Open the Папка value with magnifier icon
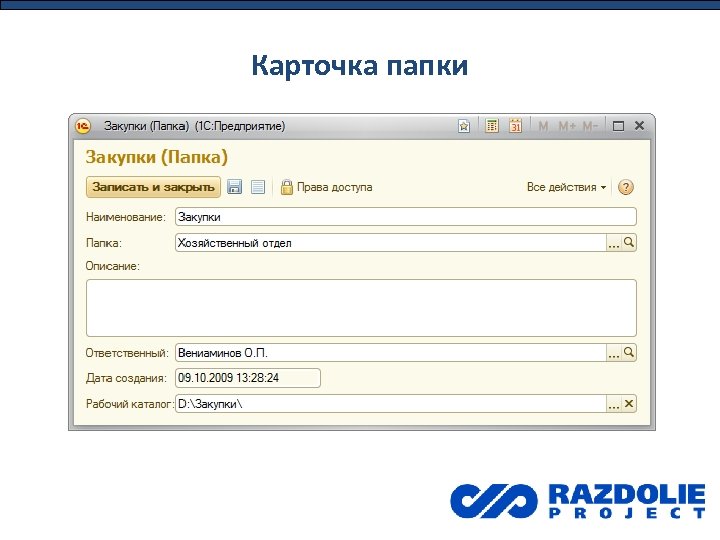Viewport: 720px width, 540px height. pyautogui.click(x=629, y=242)
